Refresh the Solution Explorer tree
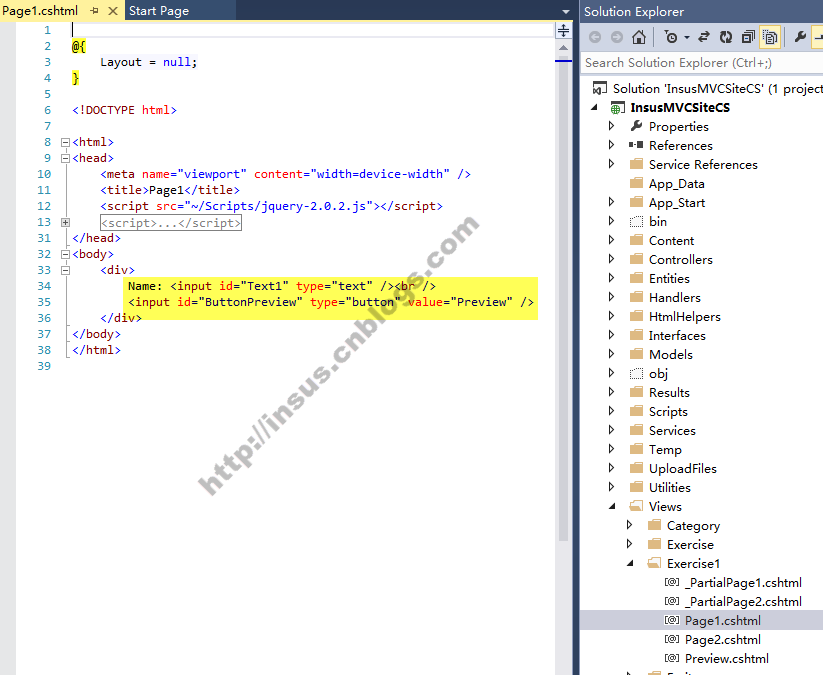Image resolution: width=823 pixels, height=675 pixels. [x=726, y=37]
